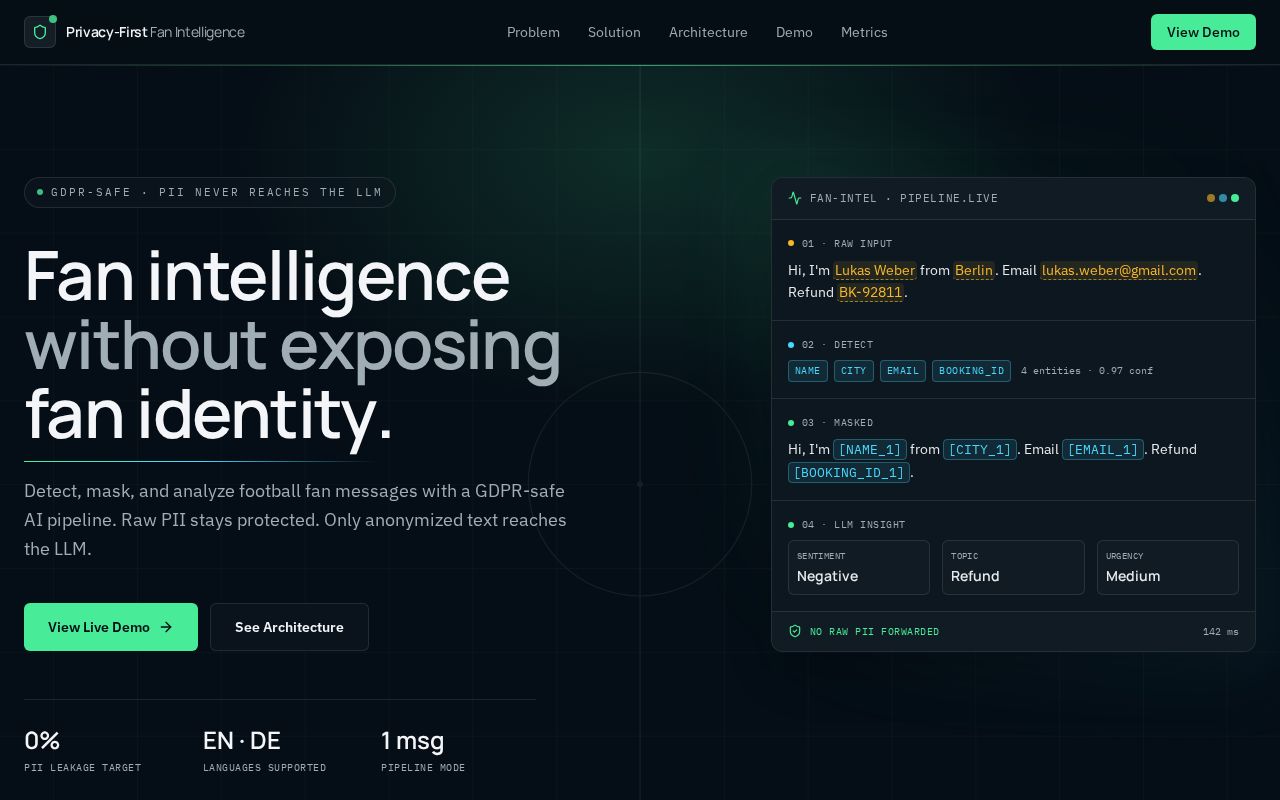Click the FAN-INTEL · PIPELINE.LIVE panel title

pyautogui.click(x=904, y=198)
